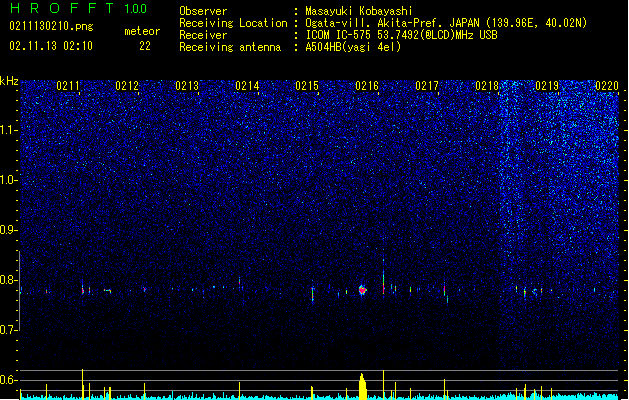Click the 0219 time marker

click(547, 86)
